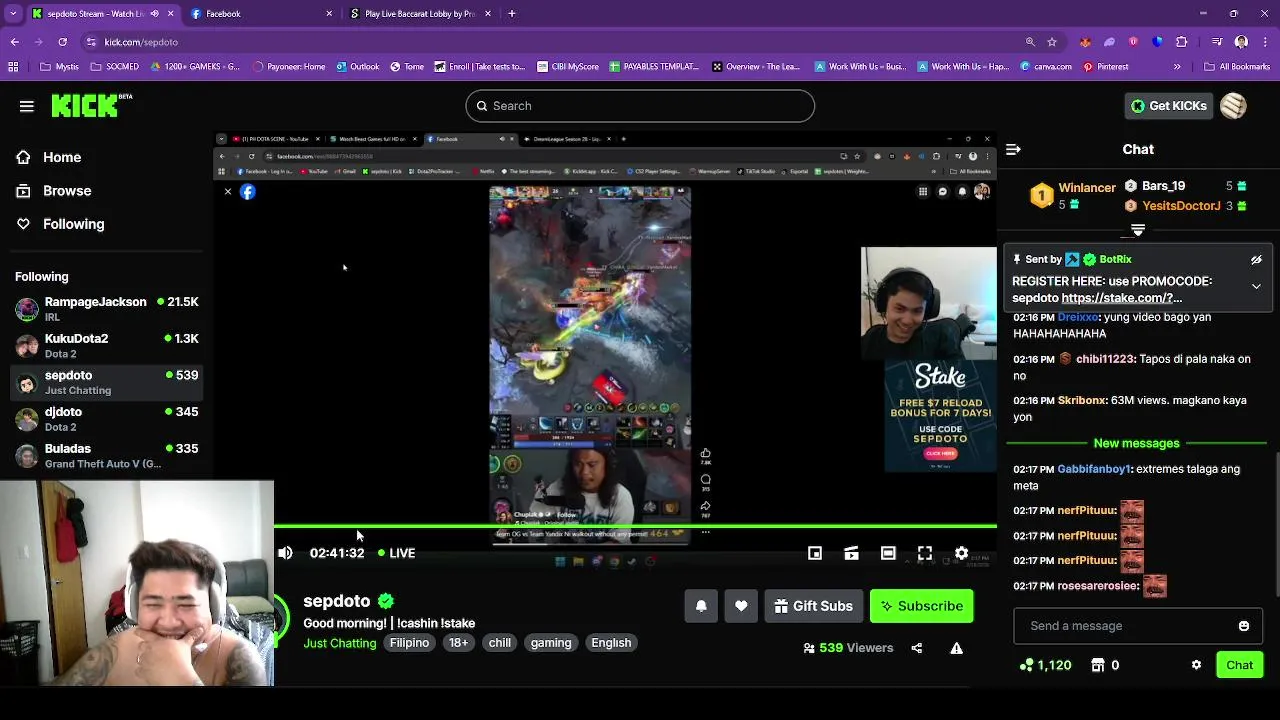This screenshot has height=720, width=1280.
Task: Select the Filipino tag
Action: coord(409,643)
